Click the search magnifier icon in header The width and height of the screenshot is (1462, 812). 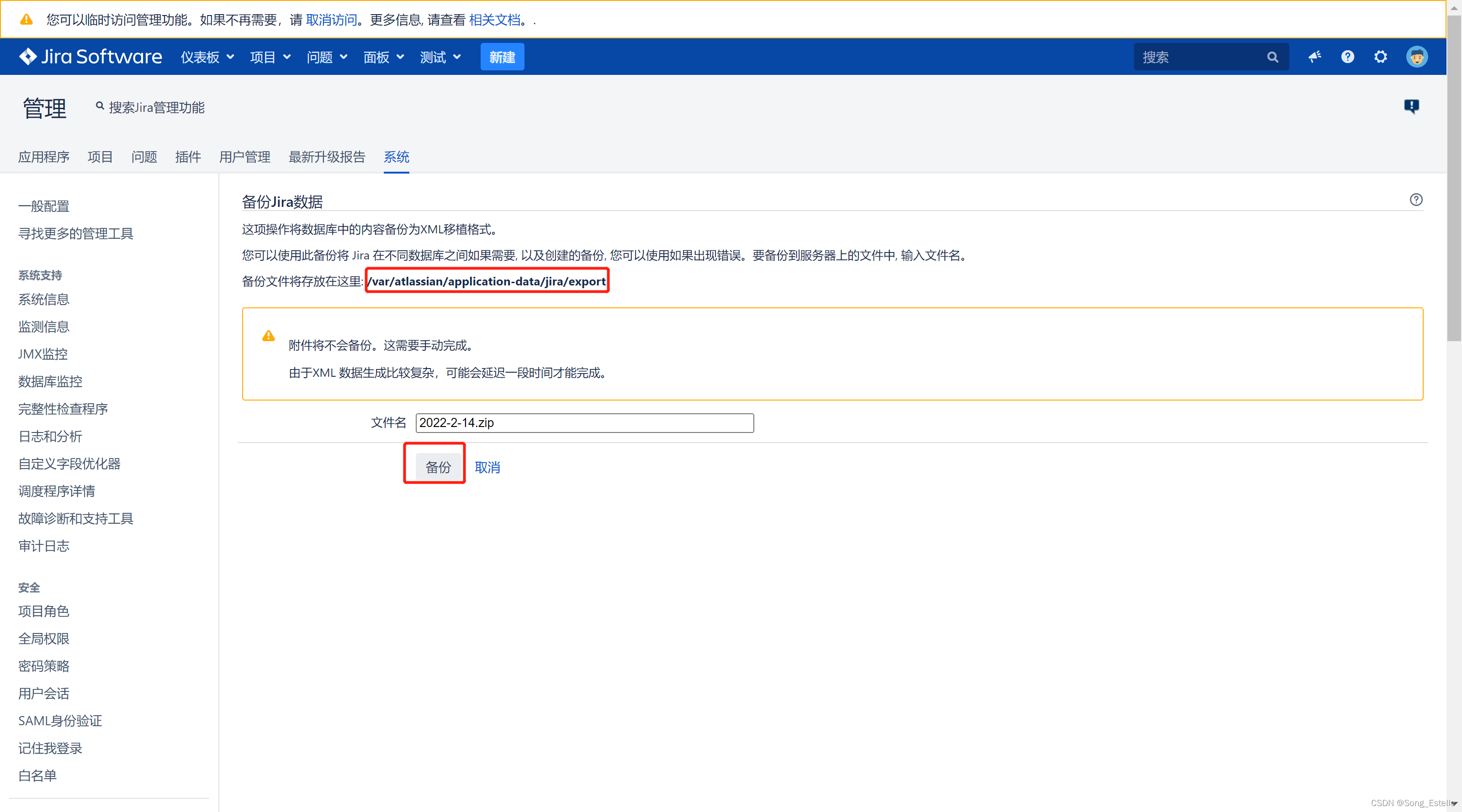tap(1272, 57)
